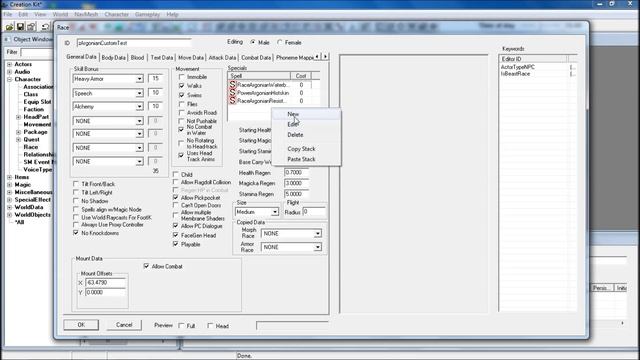Expand the Items tree node
Image resolution: width=640 pixels, height=360 pixels.
[x=9, y=177]
